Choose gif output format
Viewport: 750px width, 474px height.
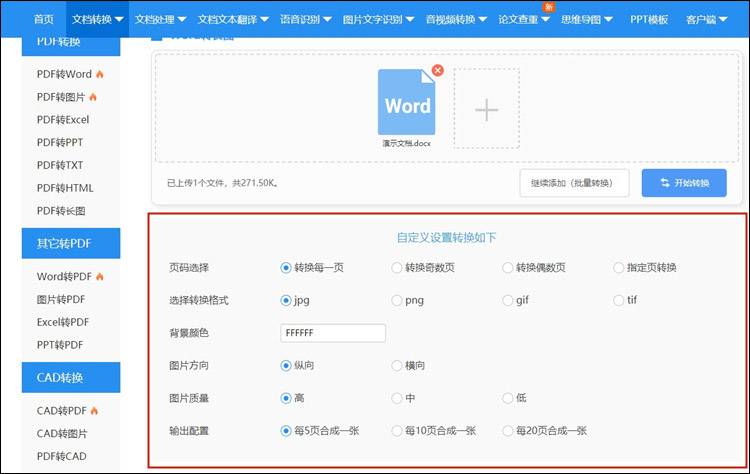click(x=507, y=300)
